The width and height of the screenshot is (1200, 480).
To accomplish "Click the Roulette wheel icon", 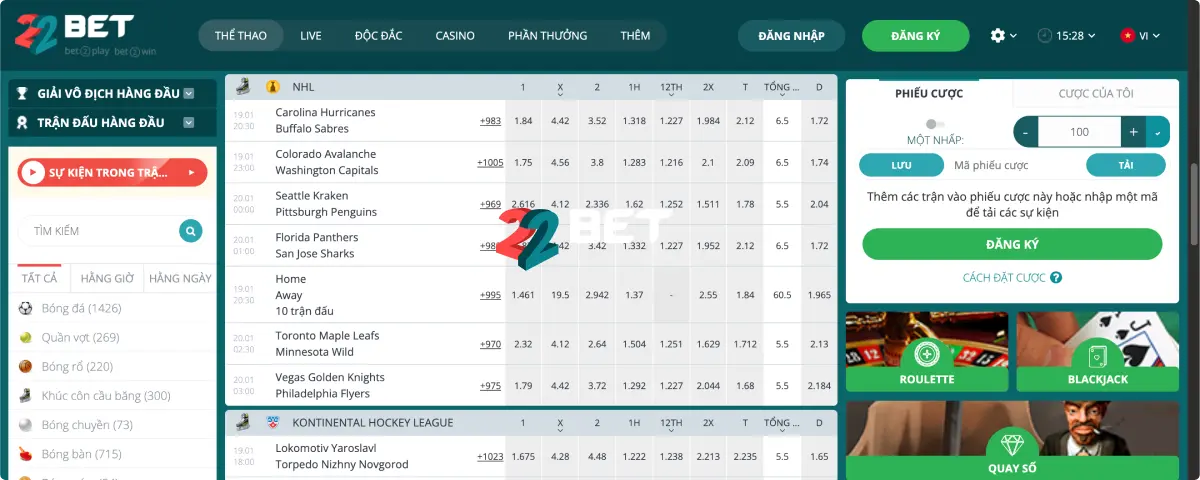I will tap(927, 356).
